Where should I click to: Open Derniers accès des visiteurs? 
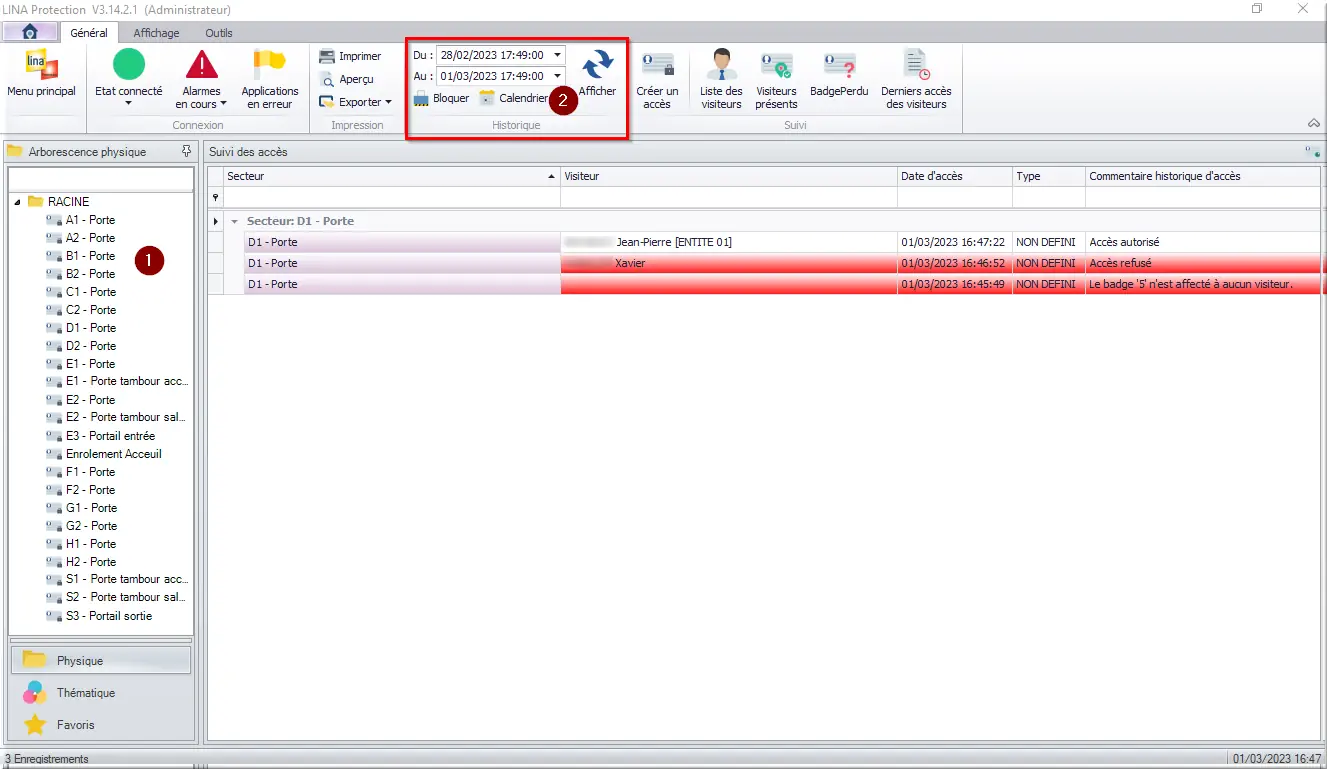click(916, 66)
